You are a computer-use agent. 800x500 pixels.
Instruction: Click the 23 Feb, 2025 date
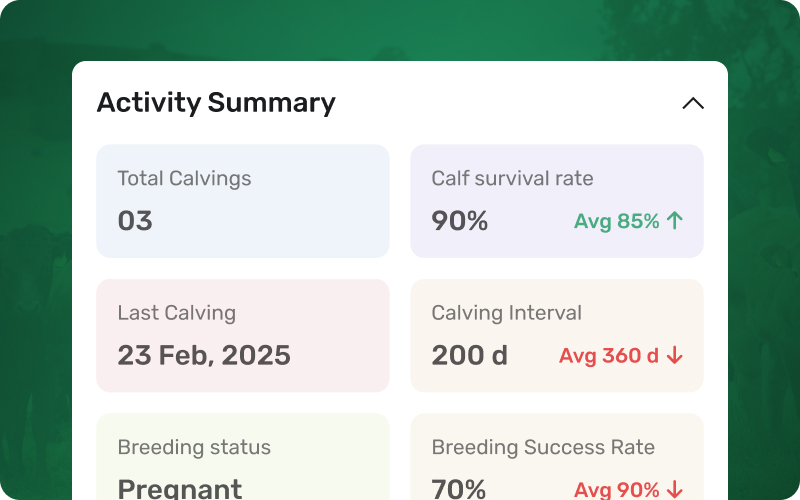pos(204,355)
